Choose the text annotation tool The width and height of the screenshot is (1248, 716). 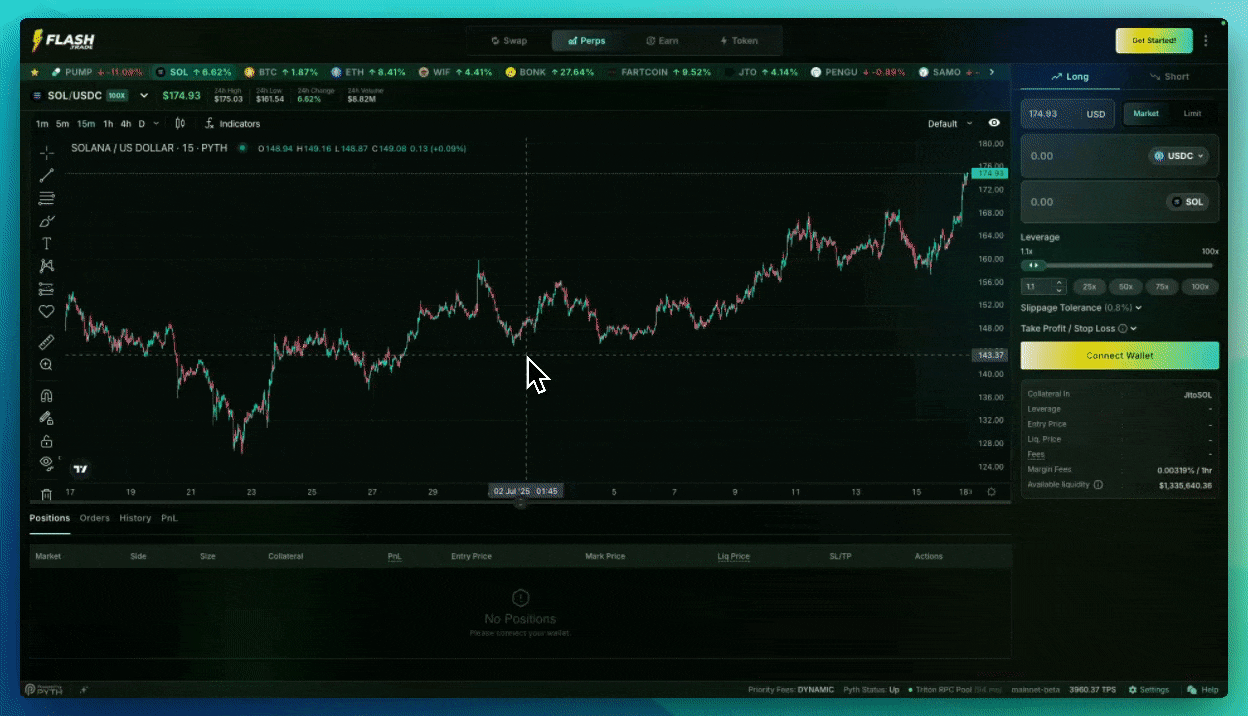point(46,244)
